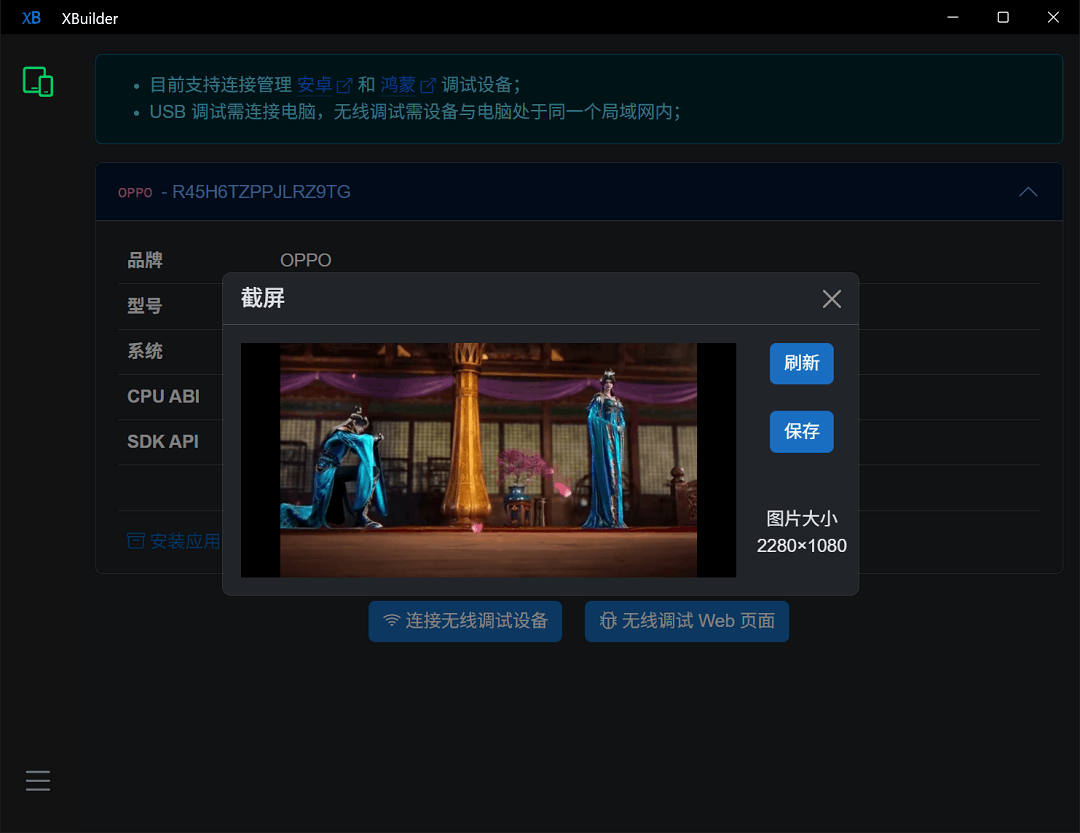Viewport: 1080px width, 833px height.
Task: Click the 保存 save button
Action: click(x=801, y=431)
